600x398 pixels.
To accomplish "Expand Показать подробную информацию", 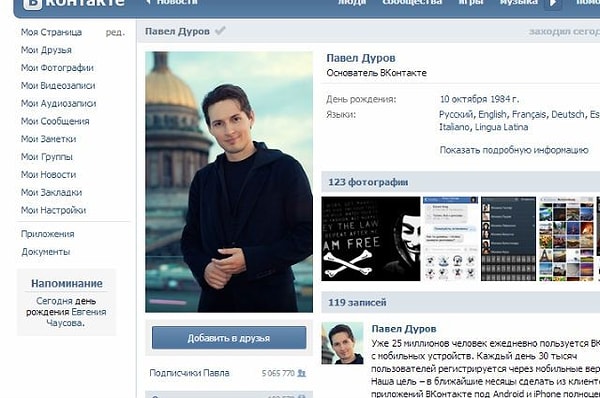I will pos(514,150).
